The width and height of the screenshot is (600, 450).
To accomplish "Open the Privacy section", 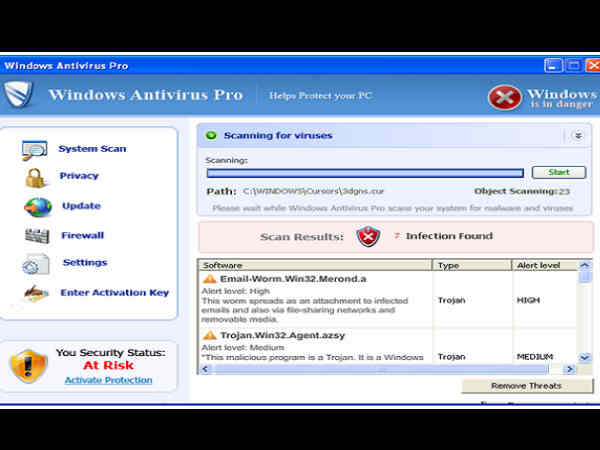I will [x=79, y=176].
